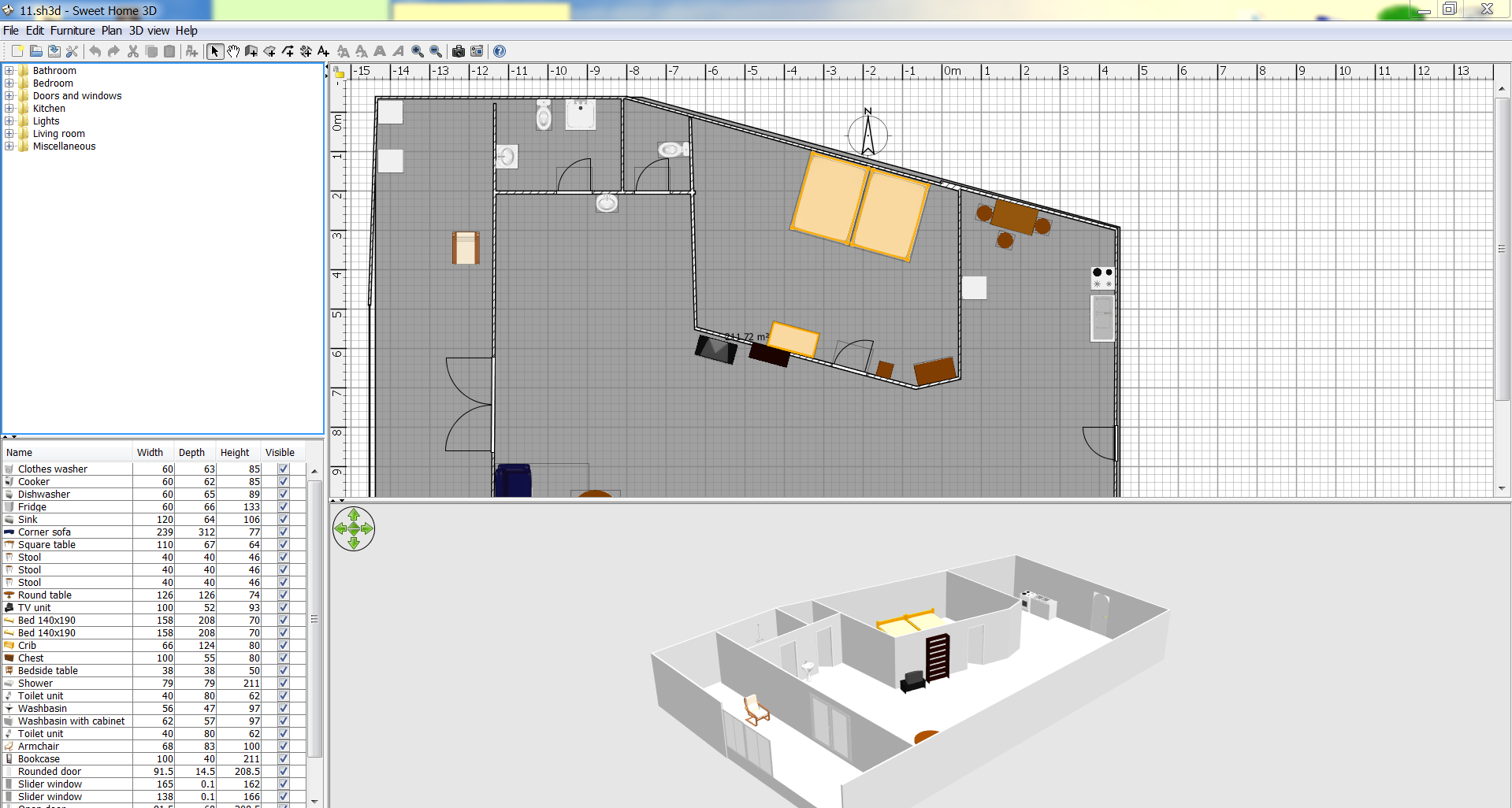Hide the Crib using its checkbox

click(284, 646)
